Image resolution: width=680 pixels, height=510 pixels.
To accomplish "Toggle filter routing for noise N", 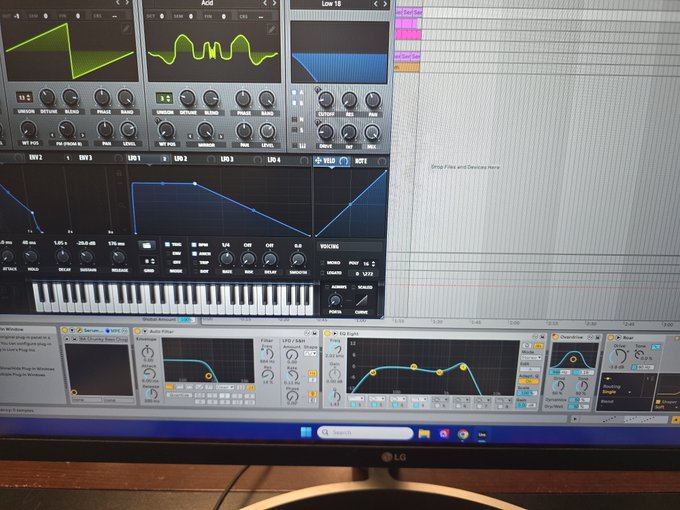I will coord(294,120).
